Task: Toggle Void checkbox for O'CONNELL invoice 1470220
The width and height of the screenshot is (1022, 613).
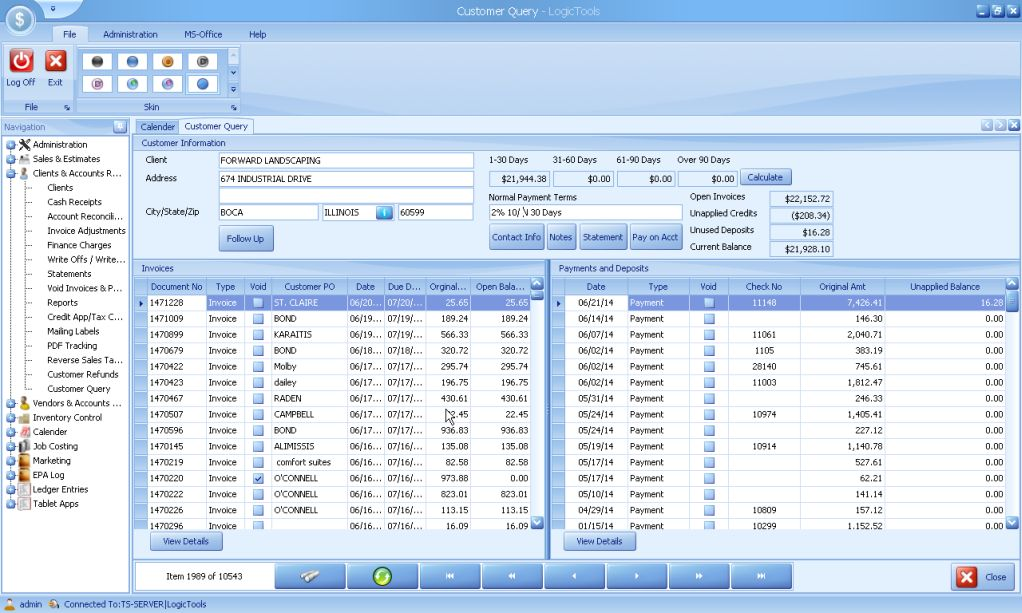Action: point(258,478)
